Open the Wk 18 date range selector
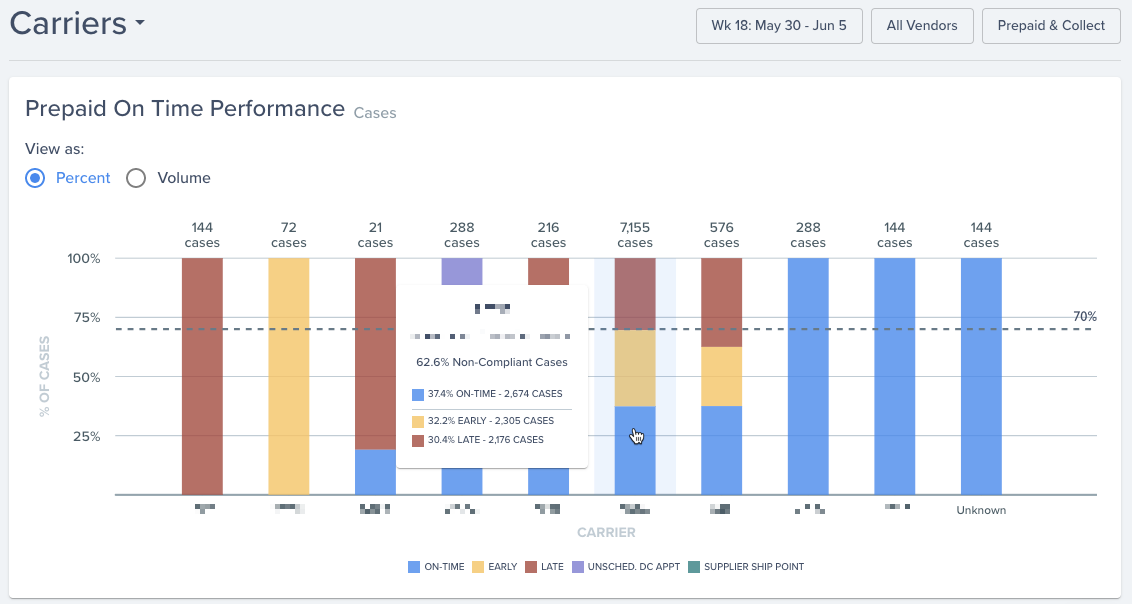Viewport: 1132px width, 604px height. point(779,26)
